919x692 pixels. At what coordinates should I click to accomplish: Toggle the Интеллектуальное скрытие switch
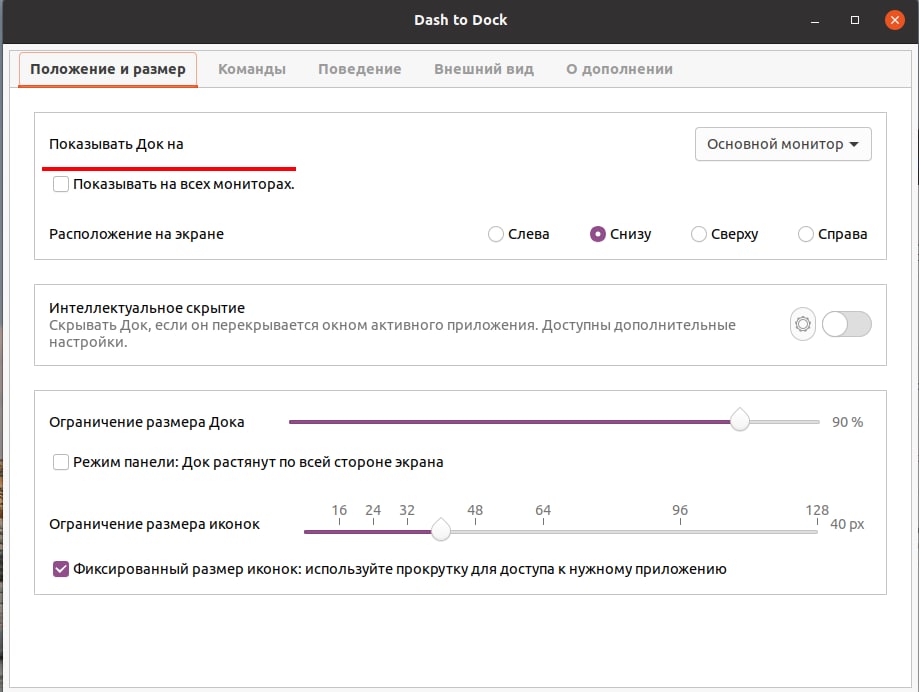846,324
